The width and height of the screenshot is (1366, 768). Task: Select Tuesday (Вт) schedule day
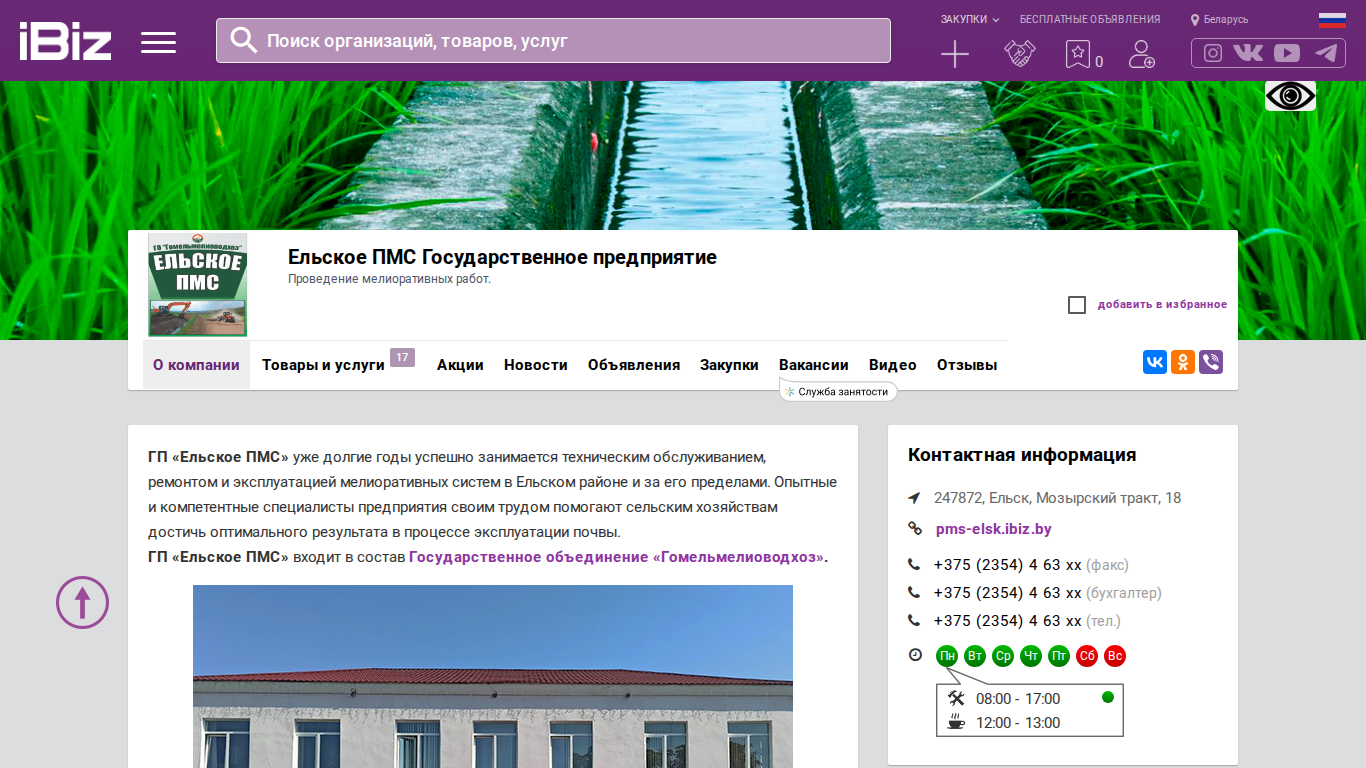pos(975,656)
